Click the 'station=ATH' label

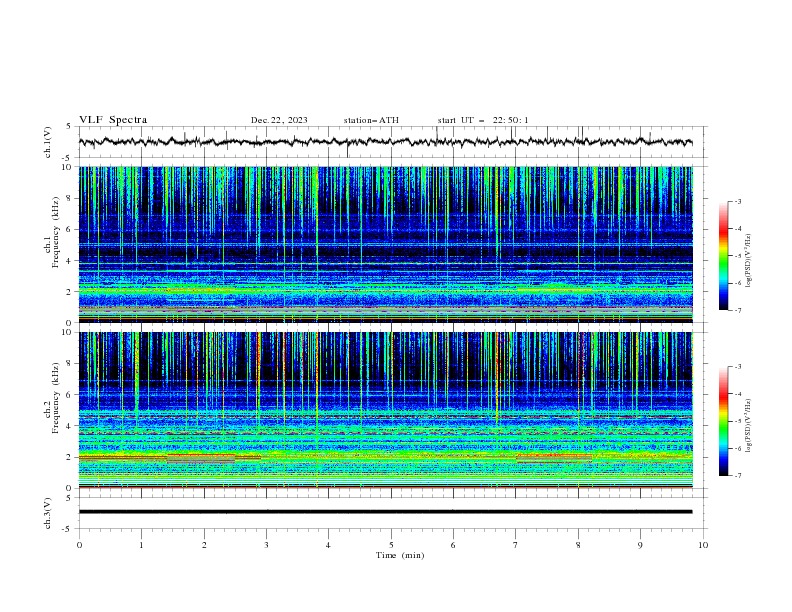pyautogui.click(x=371, y=120)
